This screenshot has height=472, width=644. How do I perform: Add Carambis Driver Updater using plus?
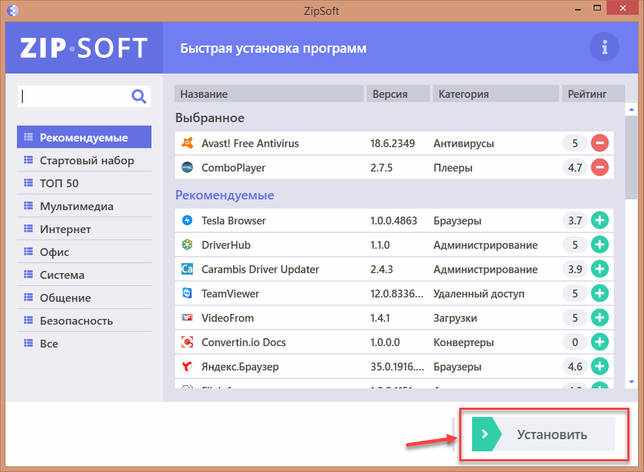[600, 269]
